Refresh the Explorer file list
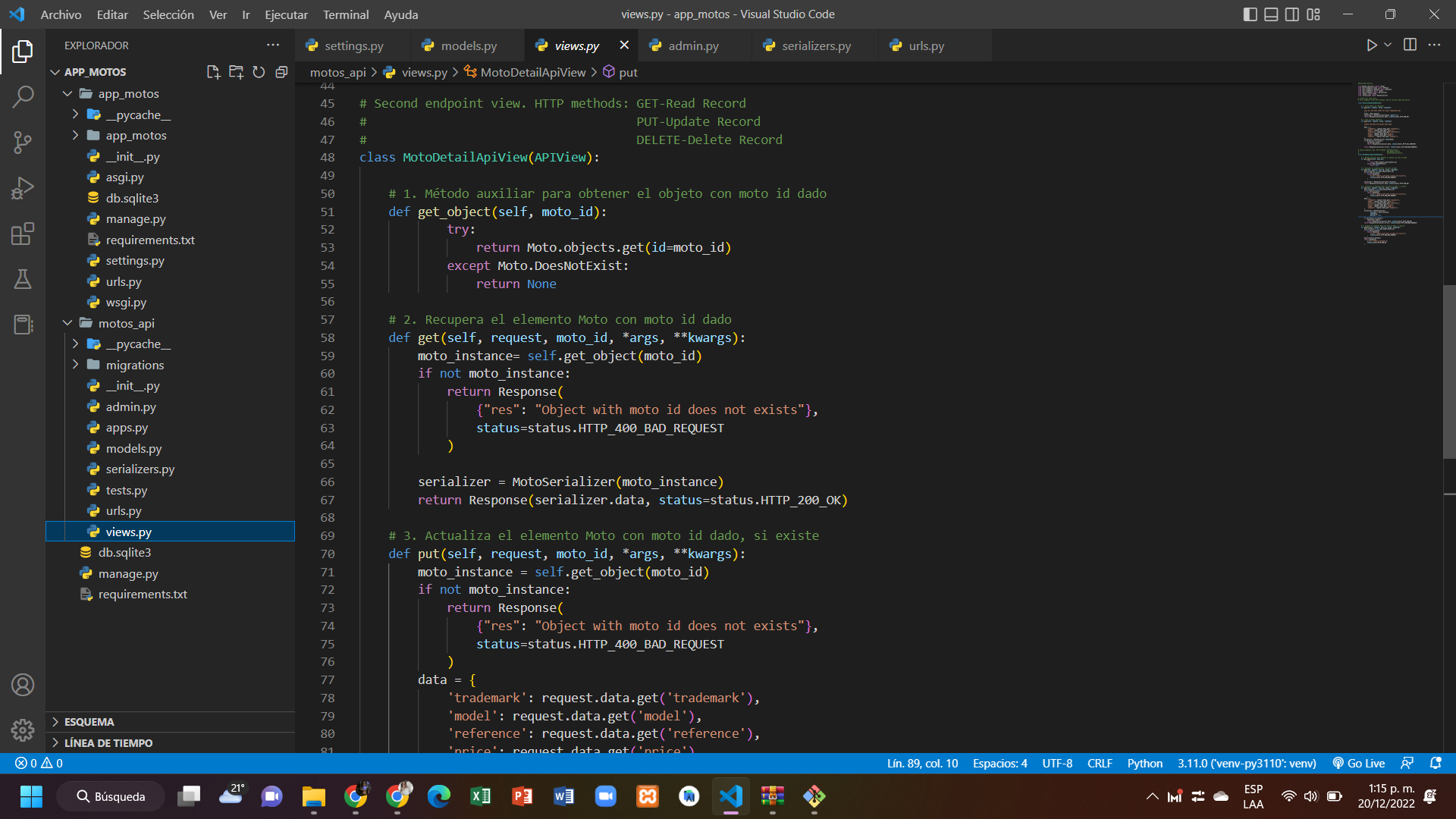 [x=259, y=71]
